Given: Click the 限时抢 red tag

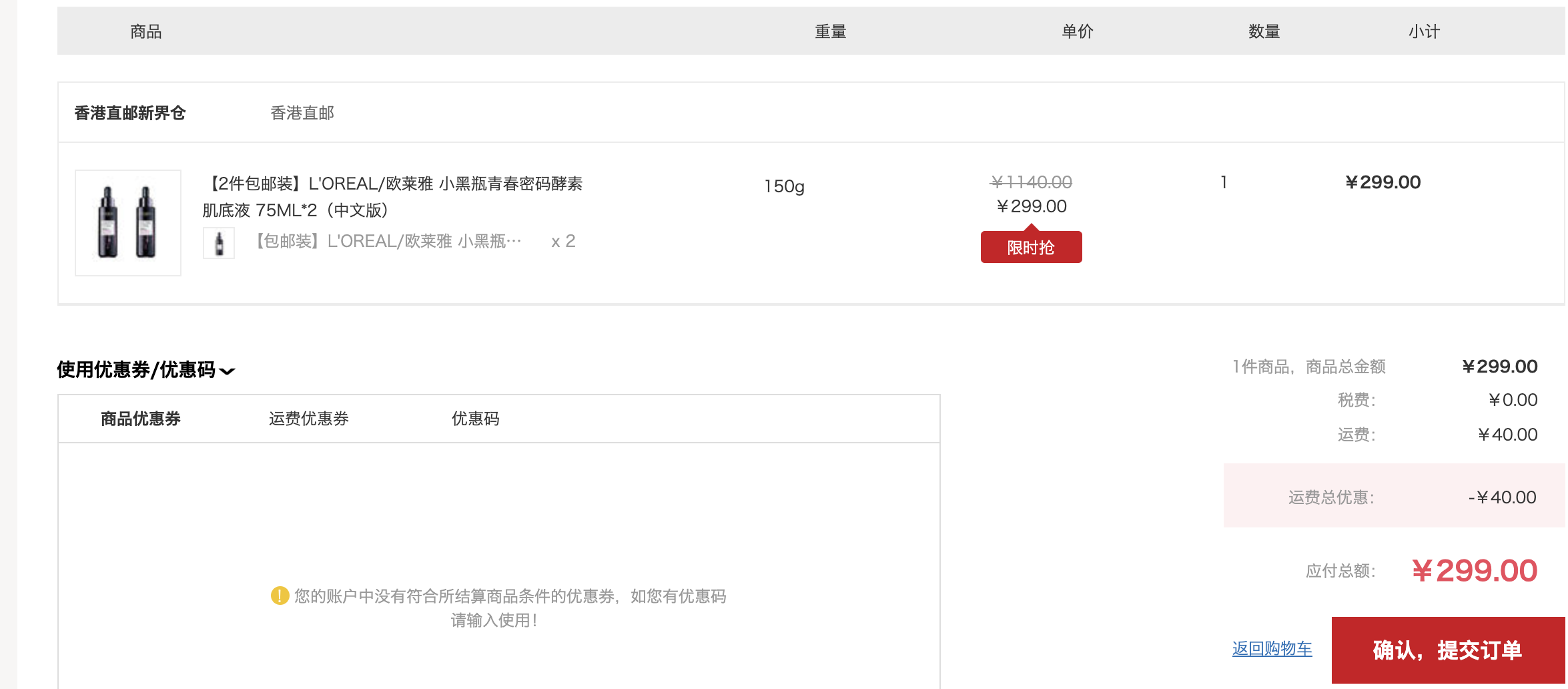Looking at the screenshot, I should [1032, 247].
